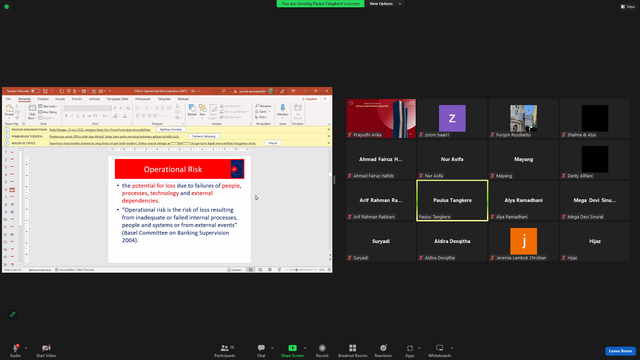Click the Bagikan (Share) button
Viewport: 640px width, 360px height.
click(x=310, y=99)
